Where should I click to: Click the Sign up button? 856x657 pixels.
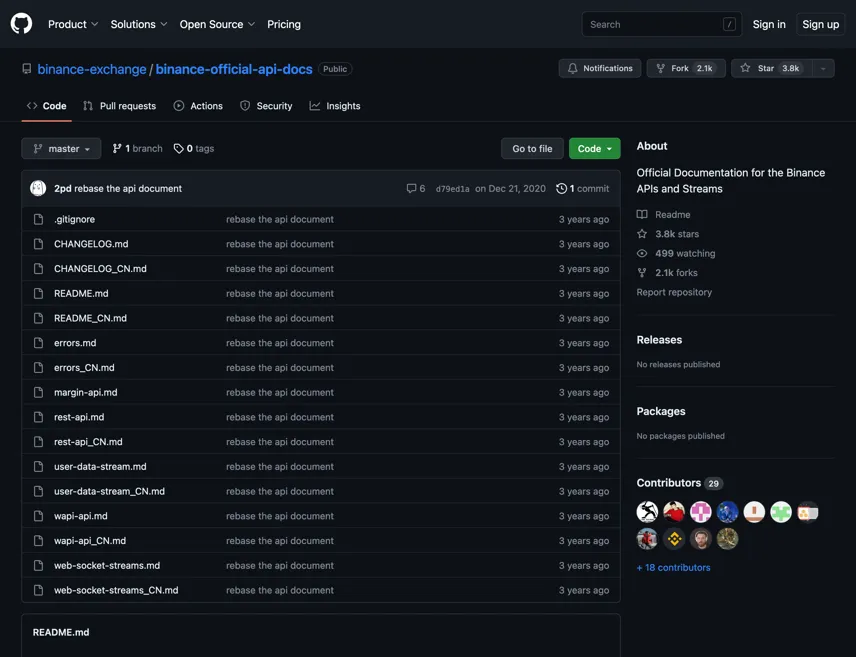[820, 25]
